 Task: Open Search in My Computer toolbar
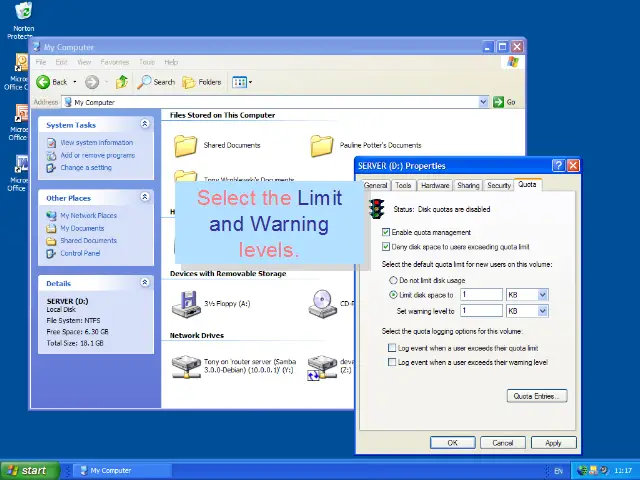(156, 82)
